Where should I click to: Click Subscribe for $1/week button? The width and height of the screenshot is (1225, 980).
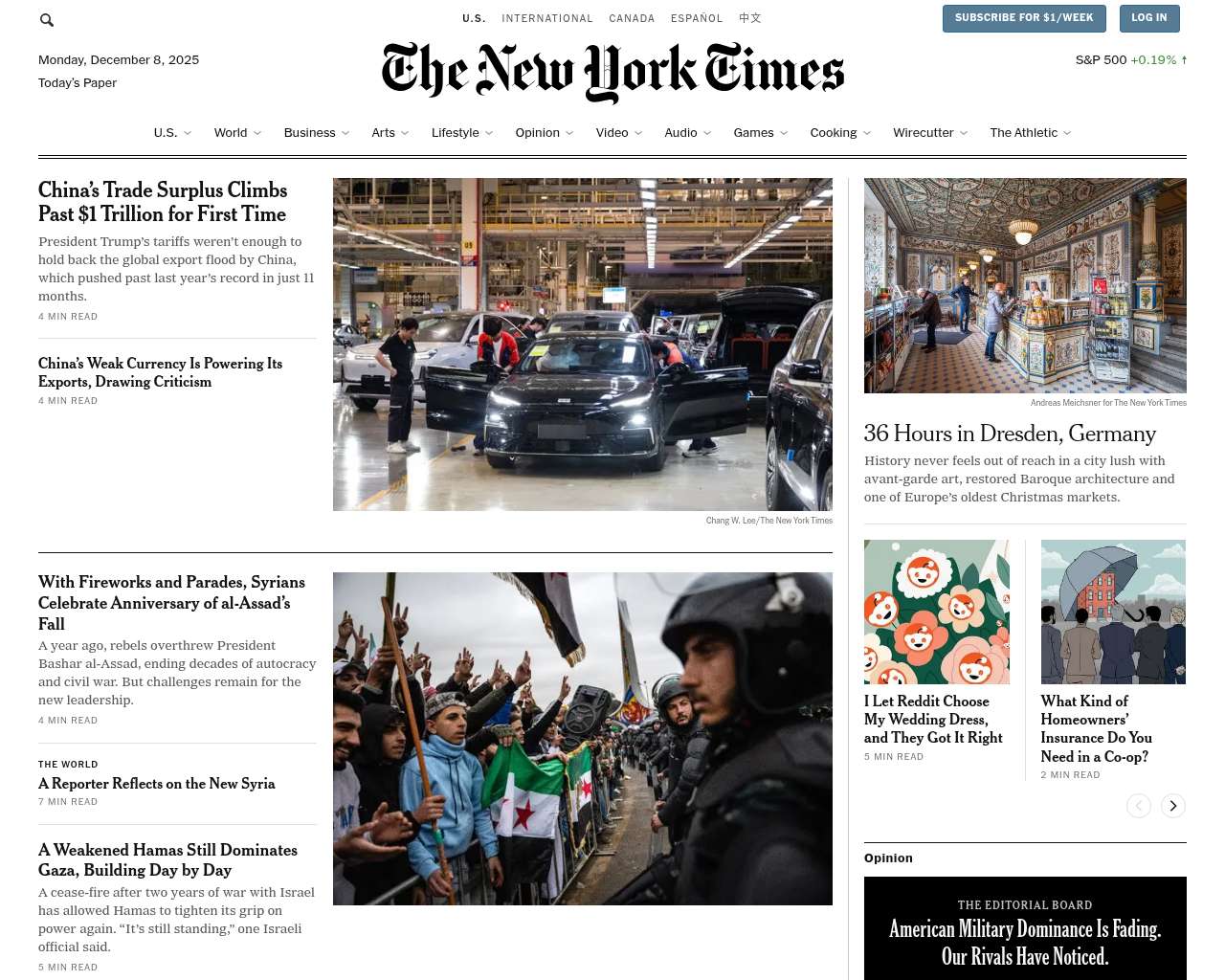click(x=1024, y=18)
